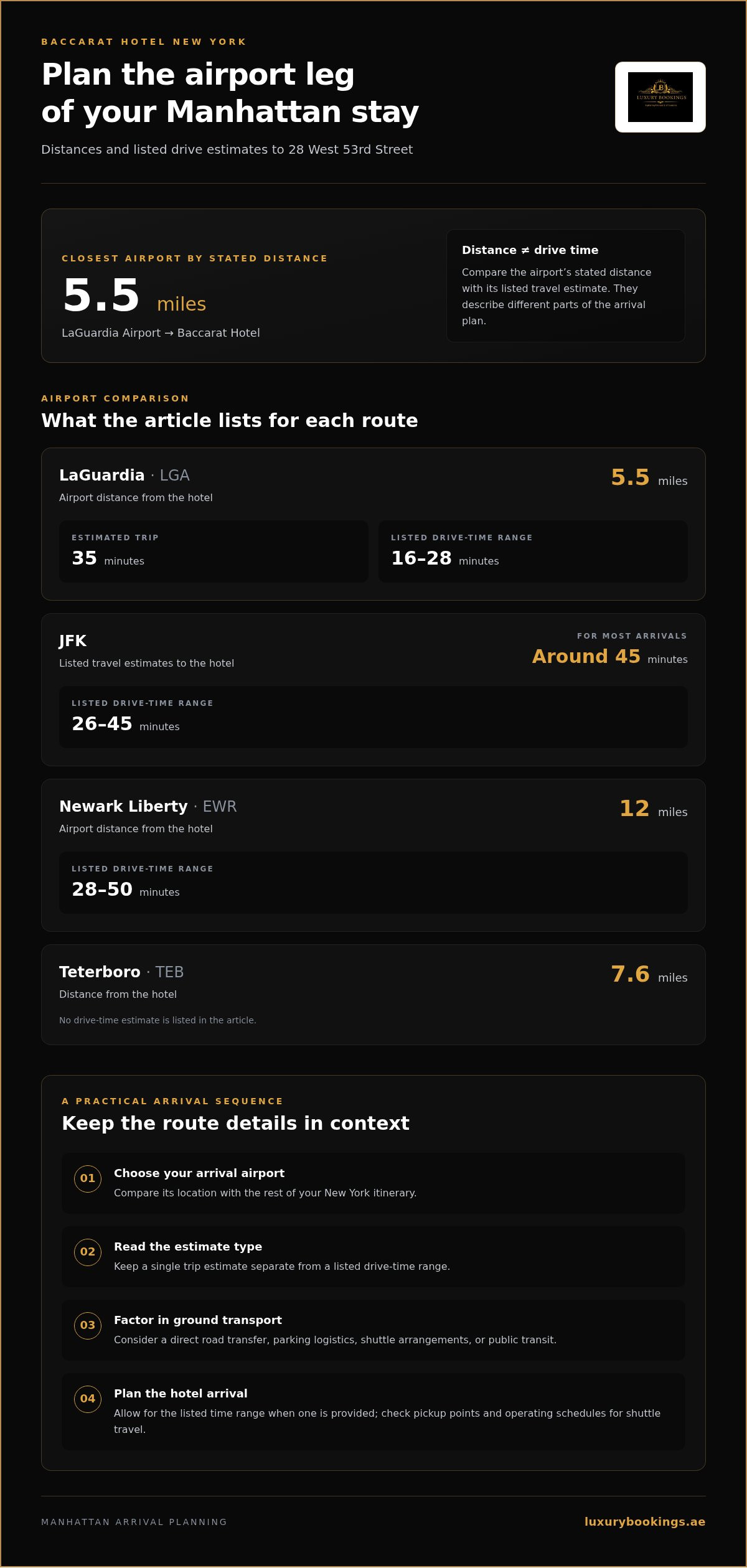Viewport: 747px width, 1568px height.
Task: Select the step 03 circle badge
Action: coord(88,1326)
